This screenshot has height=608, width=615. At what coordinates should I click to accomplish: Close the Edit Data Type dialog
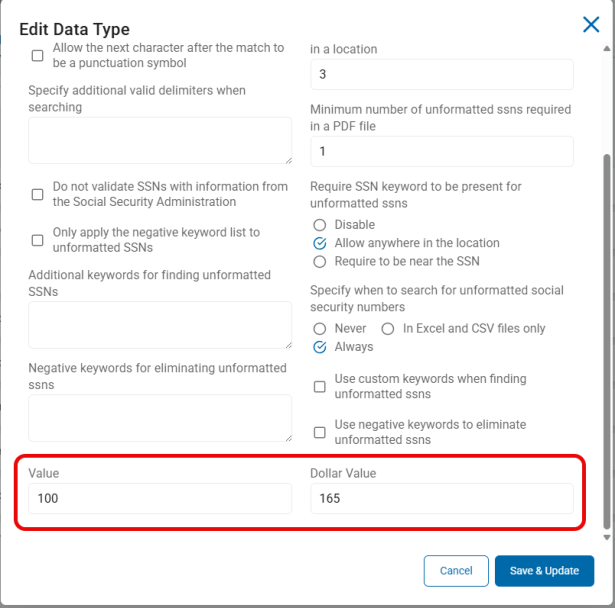[591, 25]
